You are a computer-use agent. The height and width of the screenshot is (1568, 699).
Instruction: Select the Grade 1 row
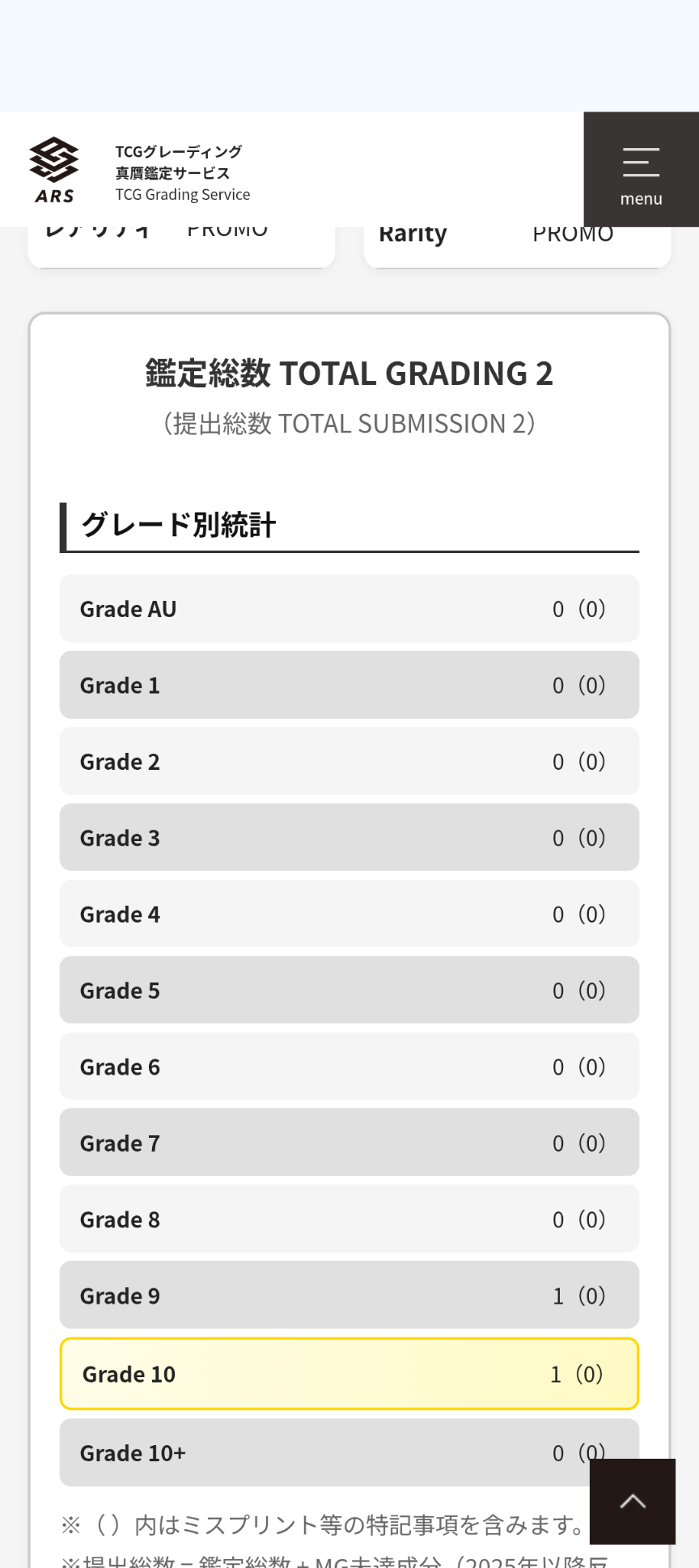pos(349,685)
